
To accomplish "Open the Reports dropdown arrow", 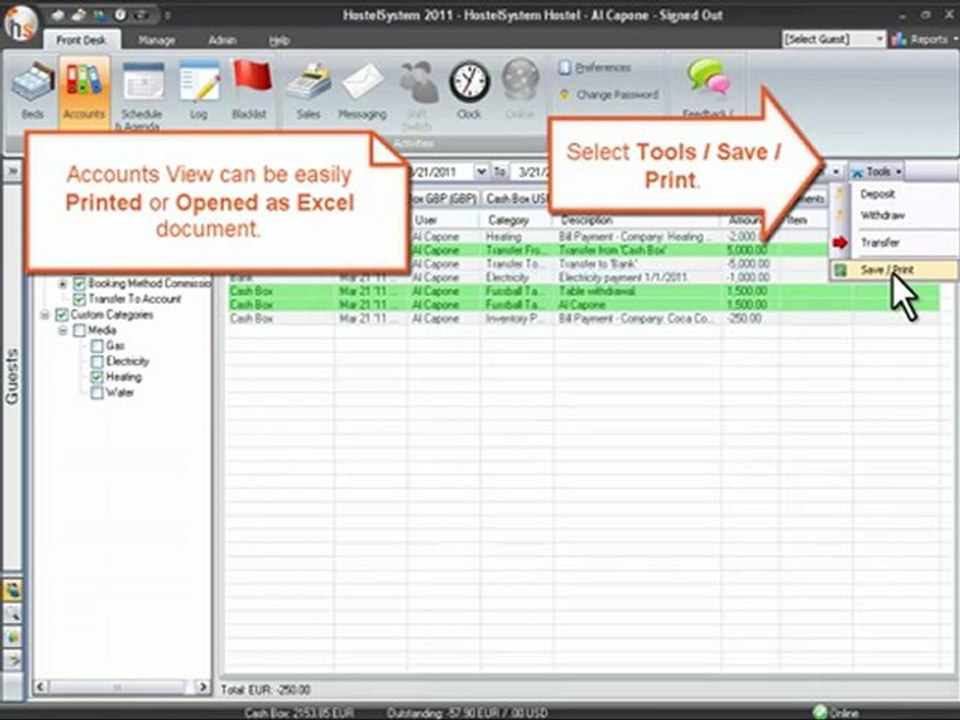I will click(x=954, y=39).
